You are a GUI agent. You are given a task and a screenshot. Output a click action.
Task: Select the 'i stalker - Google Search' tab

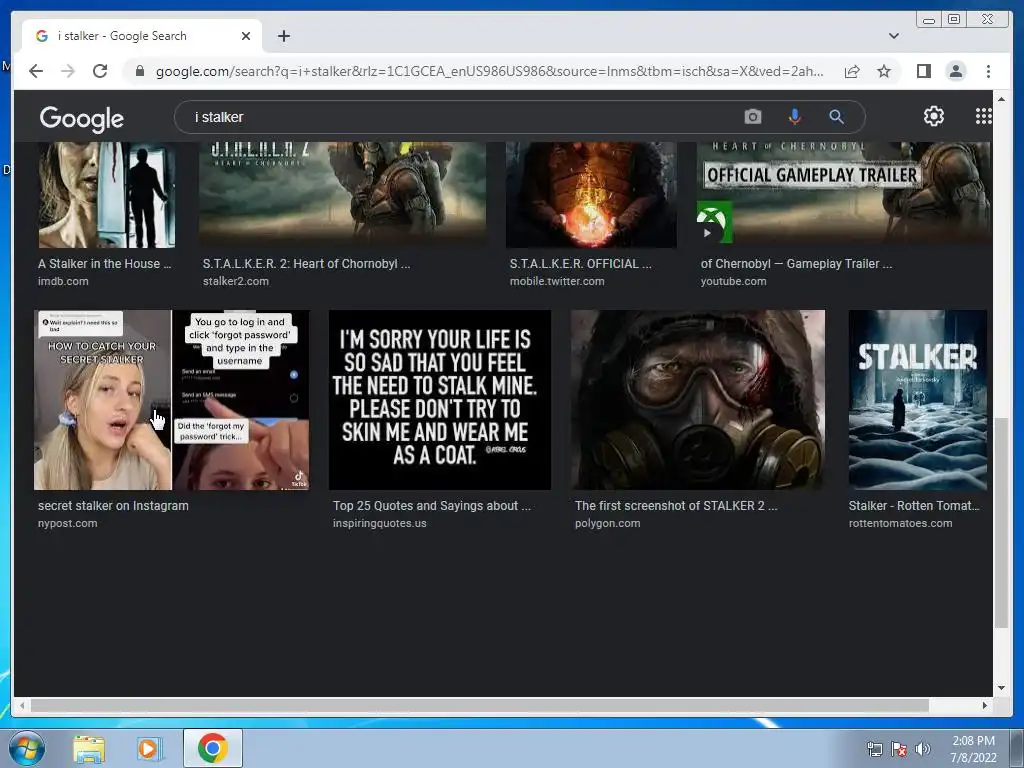[x=142, y=36]
